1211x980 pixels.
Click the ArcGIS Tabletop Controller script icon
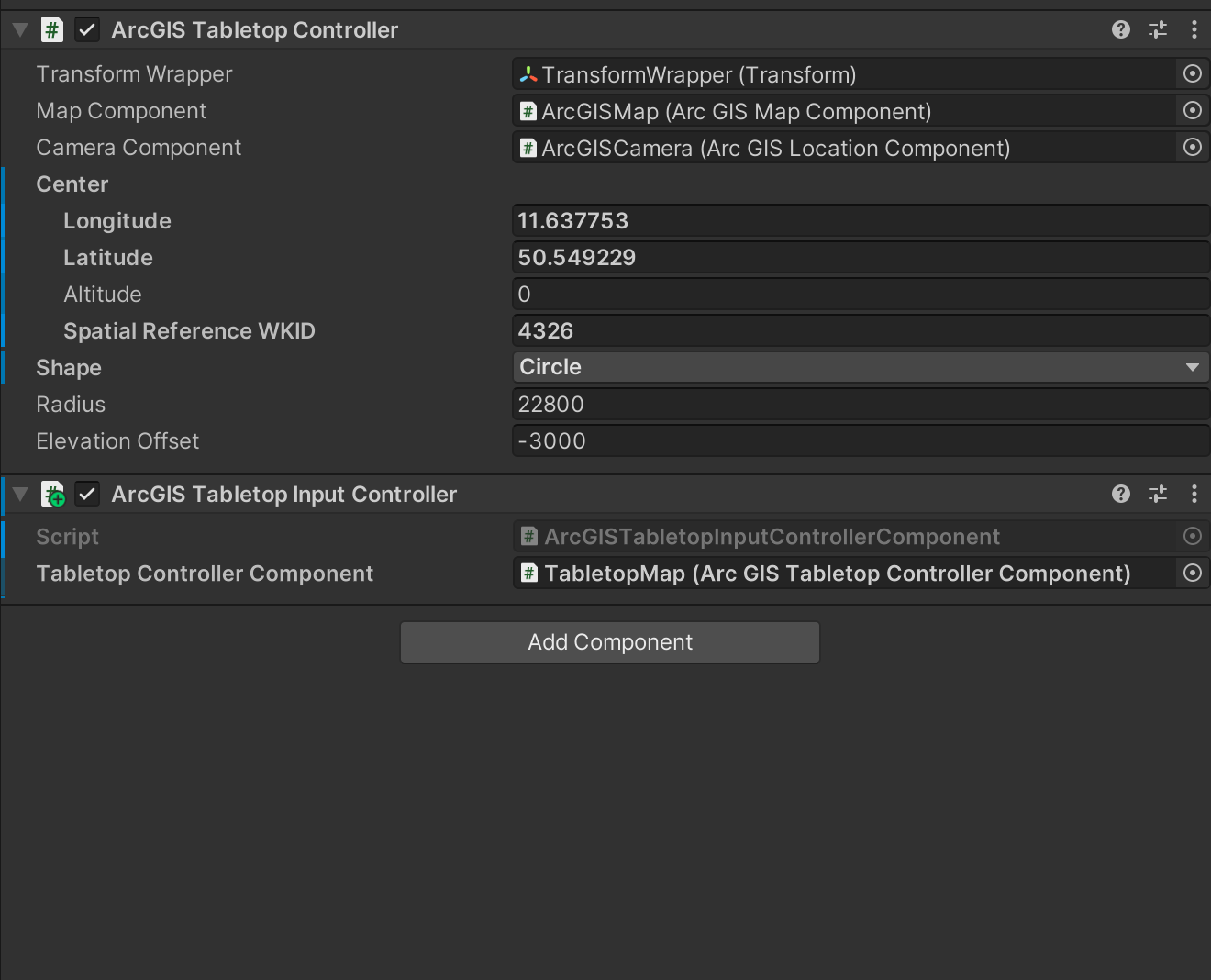click(52, 30)
